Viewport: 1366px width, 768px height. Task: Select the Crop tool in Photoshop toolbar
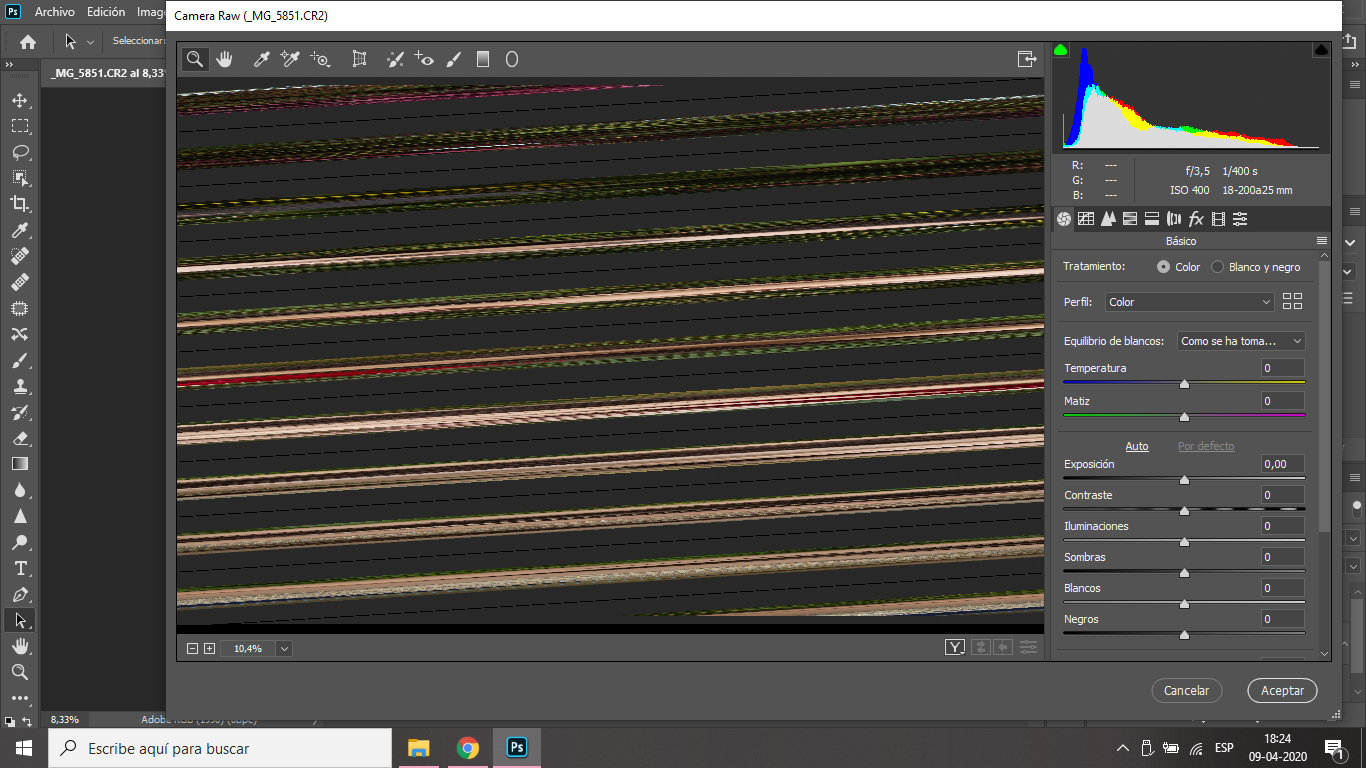tap(20, 204)
